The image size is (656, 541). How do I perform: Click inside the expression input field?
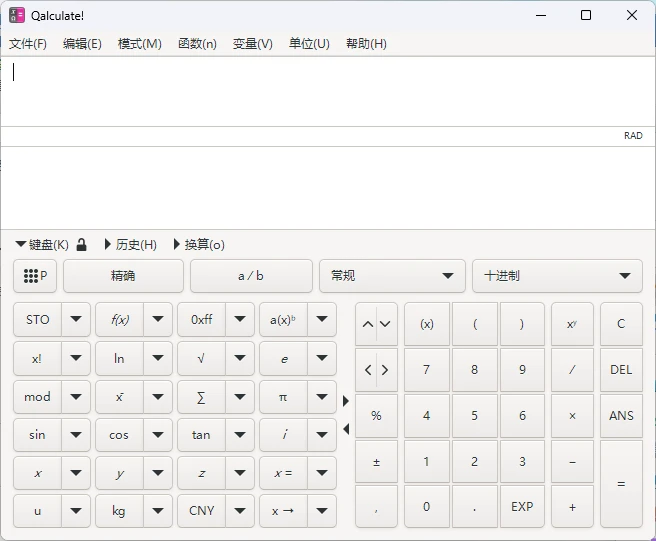pos(328,92)
